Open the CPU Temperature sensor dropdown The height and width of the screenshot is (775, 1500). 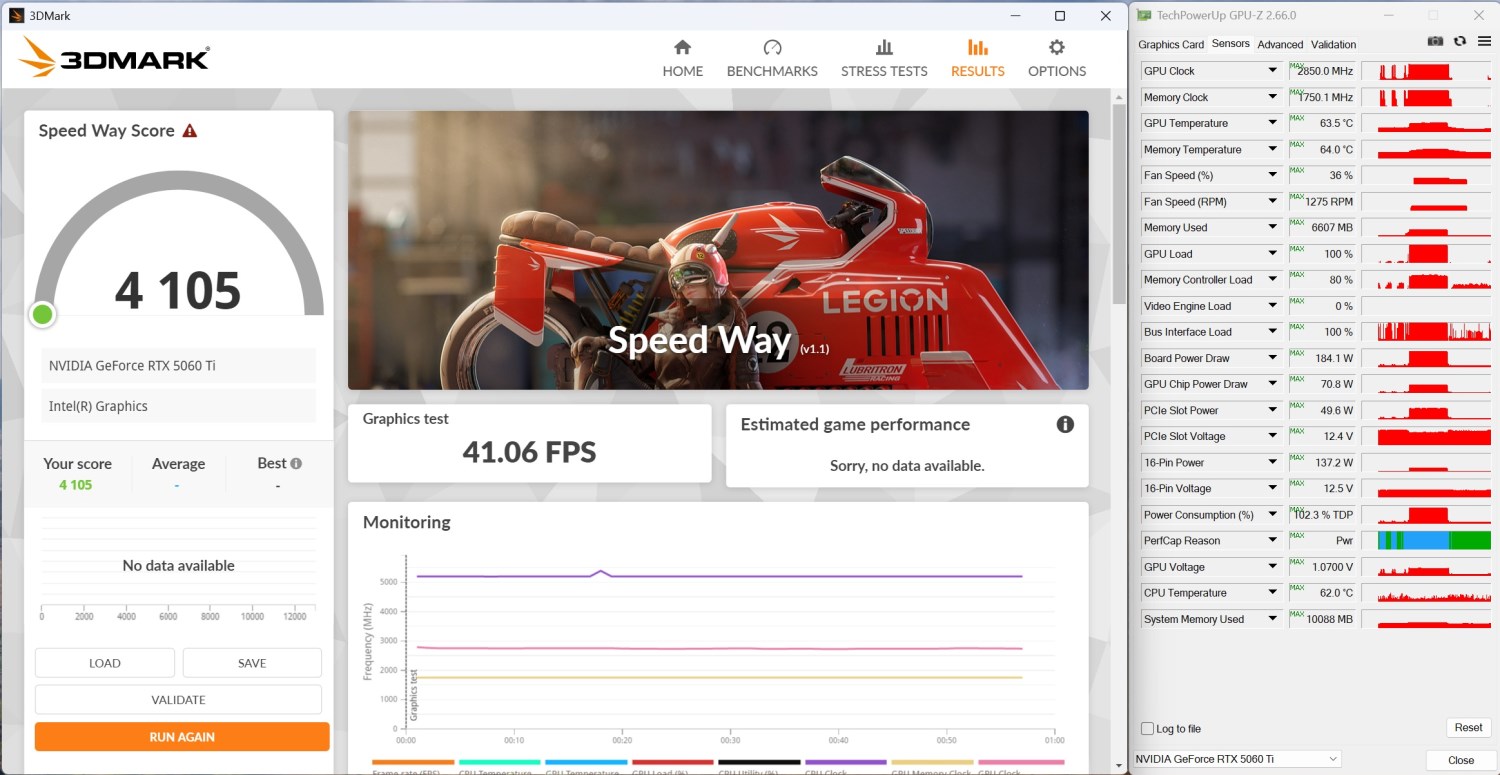1273,593
